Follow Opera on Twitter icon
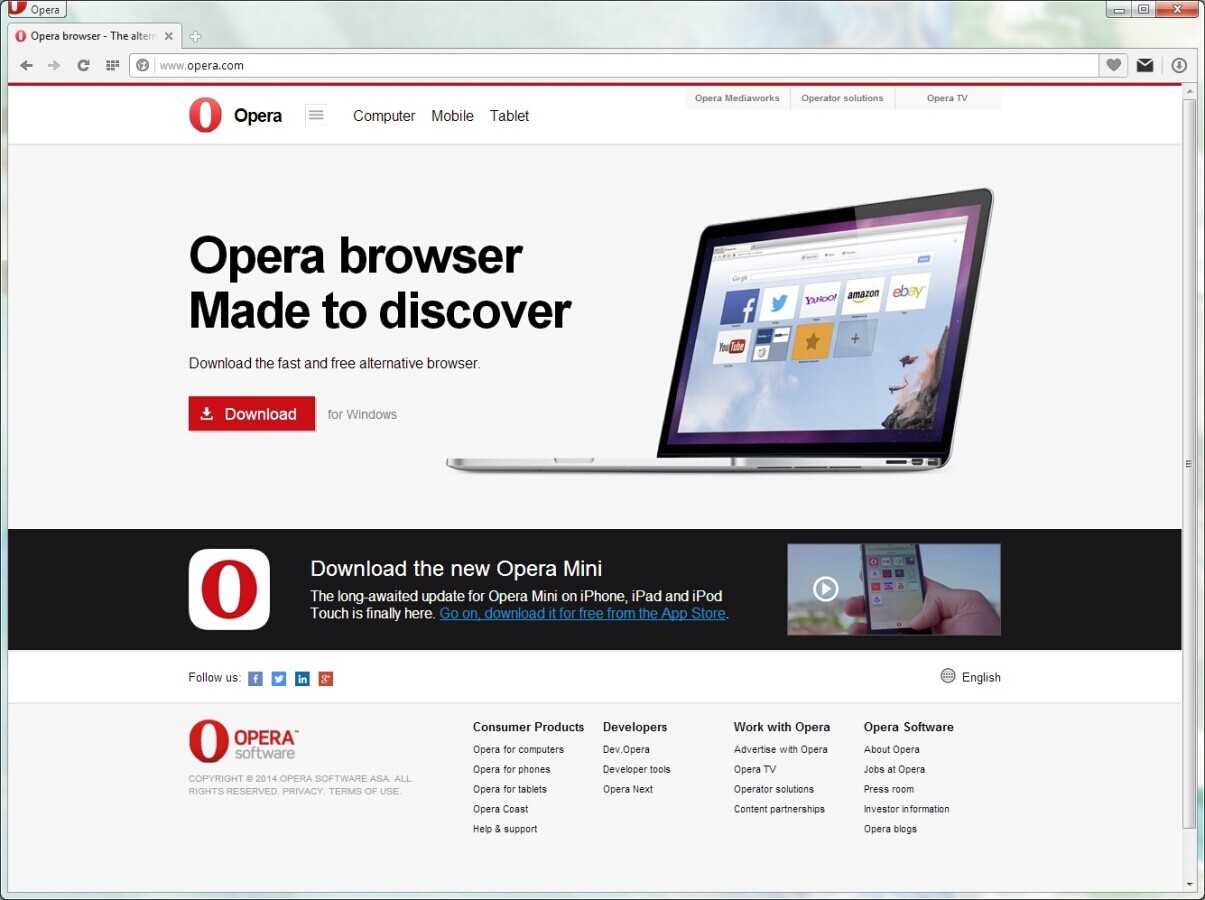 [x=278, y=678]
